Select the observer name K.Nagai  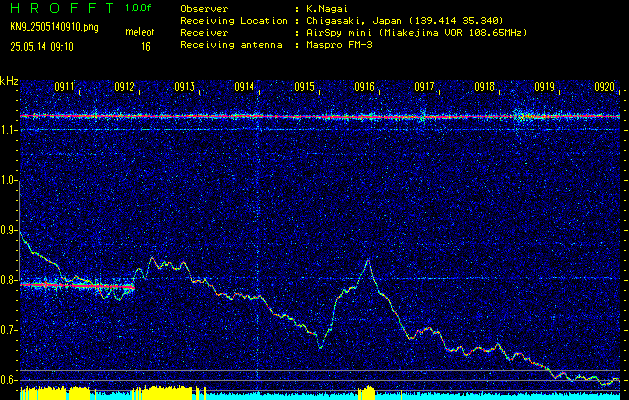(326, 9)
